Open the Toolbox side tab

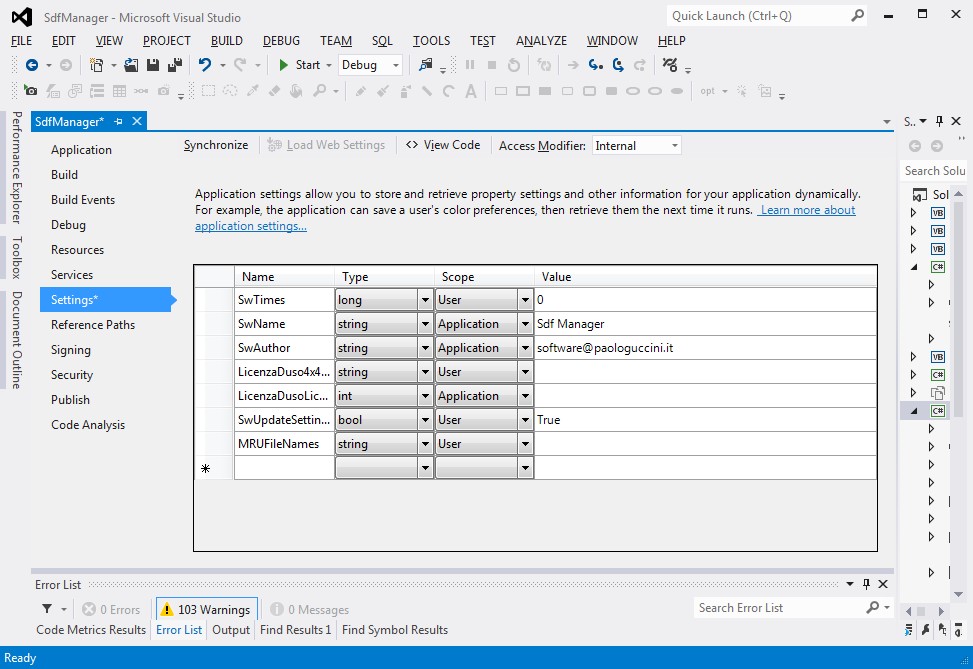[17, 257]
